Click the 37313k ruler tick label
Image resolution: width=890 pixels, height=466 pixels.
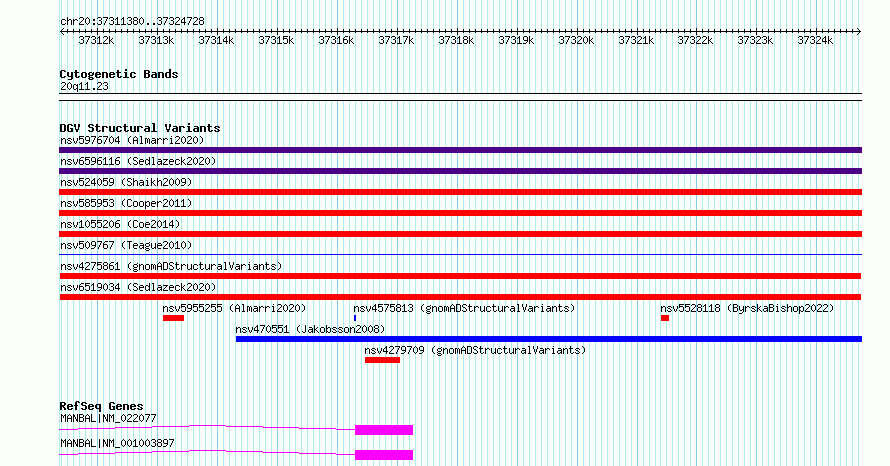click(x=156, y=41)
